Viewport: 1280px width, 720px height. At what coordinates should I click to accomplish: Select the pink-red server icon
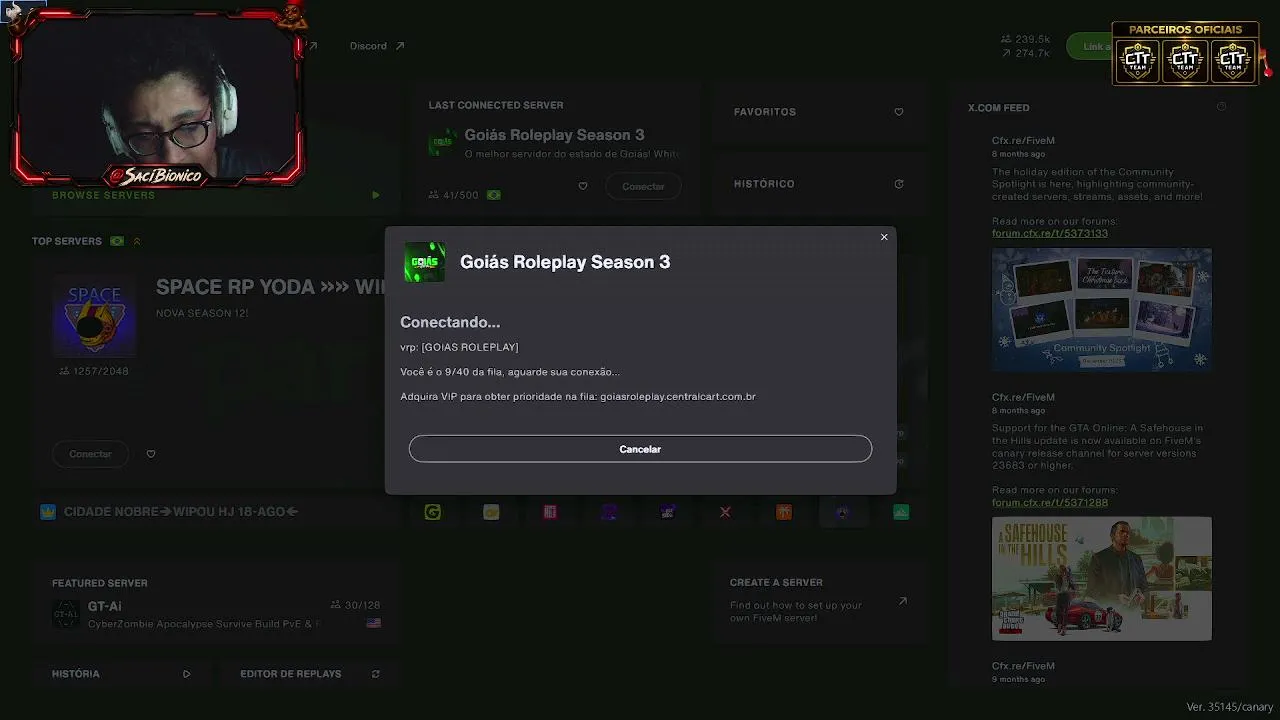[x=550, y=512]
